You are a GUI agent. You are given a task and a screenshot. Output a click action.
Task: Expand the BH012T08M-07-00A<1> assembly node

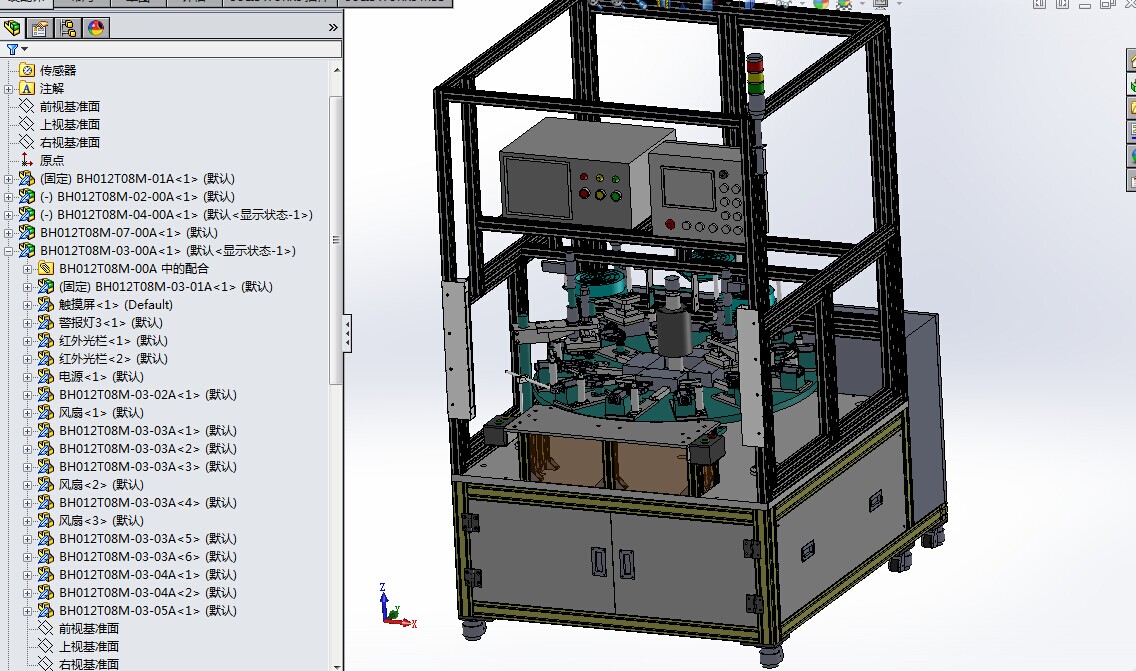(9, 233)
